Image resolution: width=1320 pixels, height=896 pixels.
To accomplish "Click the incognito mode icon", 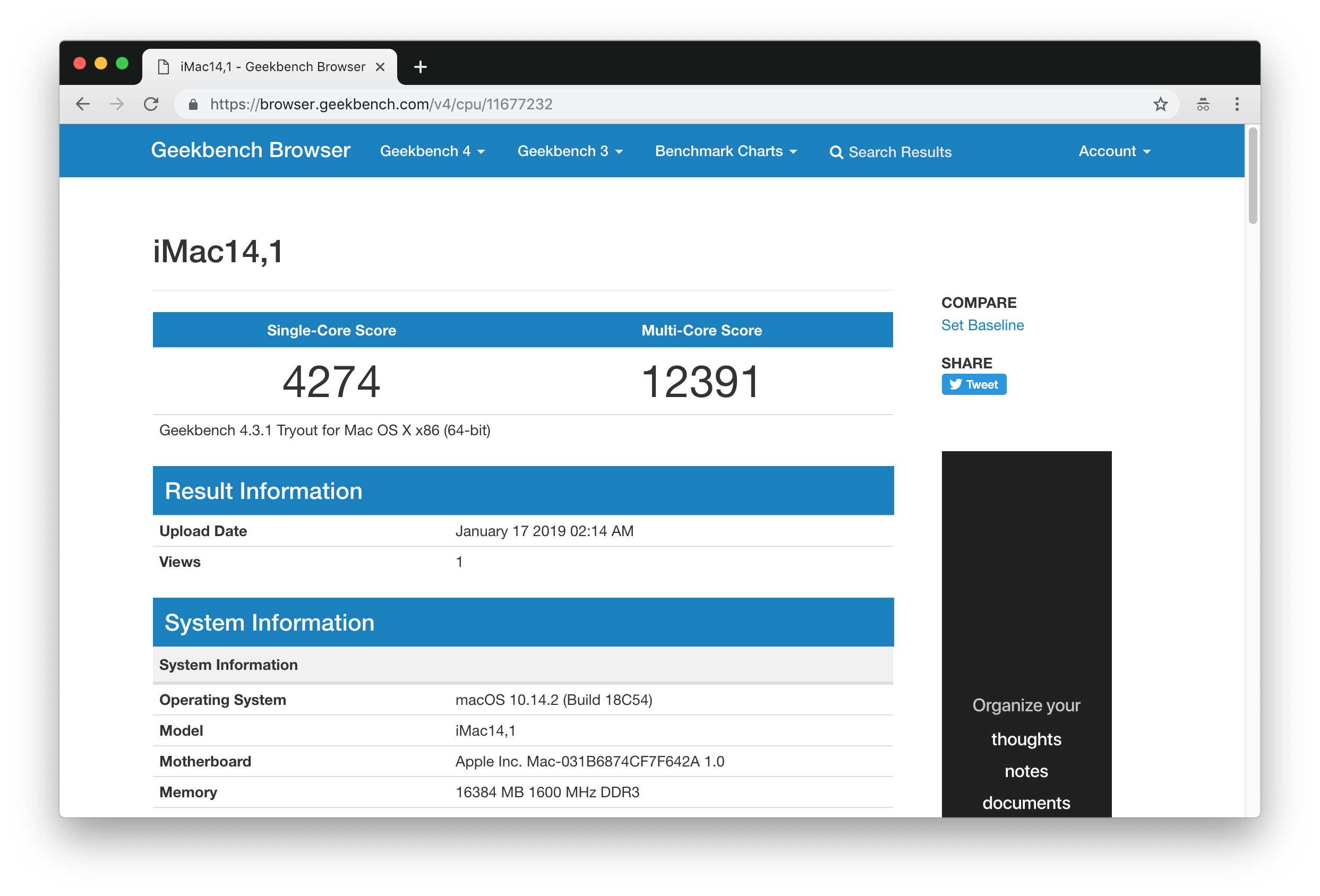I will tap(1203, 104).
